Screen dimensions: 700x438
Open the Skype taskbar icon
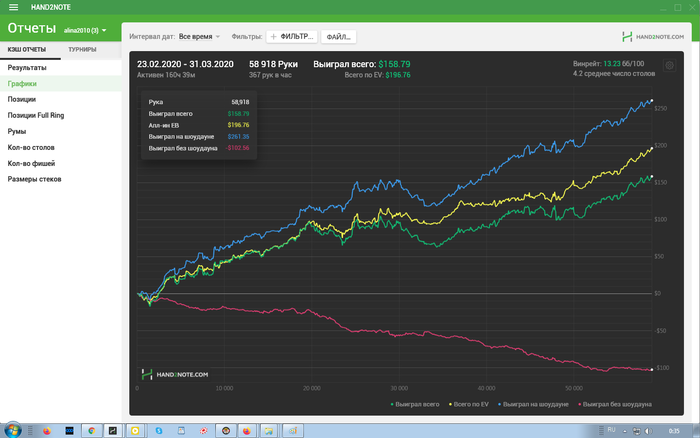158,431
